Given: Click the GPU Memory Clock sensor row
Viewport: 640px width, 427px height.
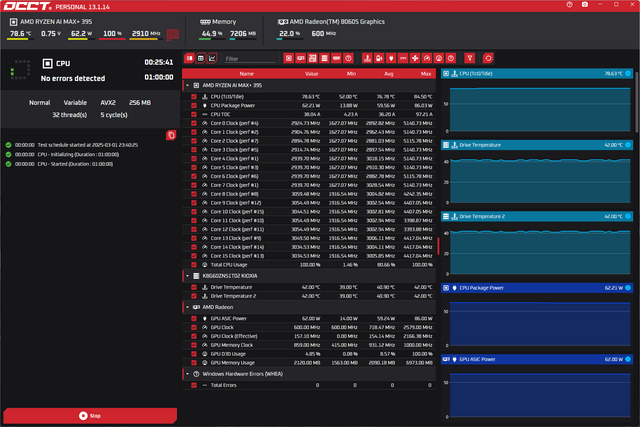Looking at the screenshot, I should [x=309, y=345].
